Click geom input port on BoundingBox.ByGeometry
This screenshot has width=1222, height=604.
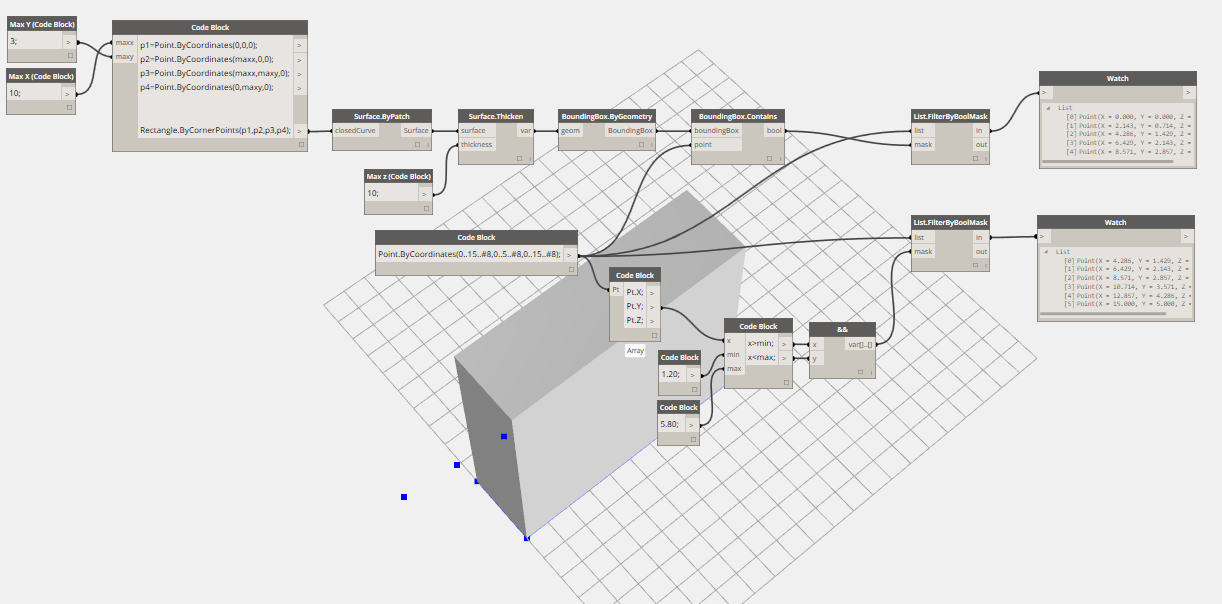570,130
